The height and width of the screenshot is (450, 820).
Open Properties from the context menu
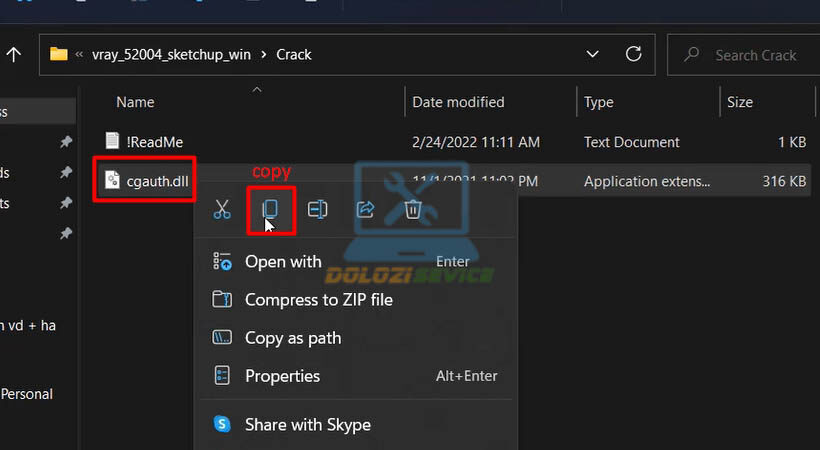pyautogui.click(x=282, y=376)
